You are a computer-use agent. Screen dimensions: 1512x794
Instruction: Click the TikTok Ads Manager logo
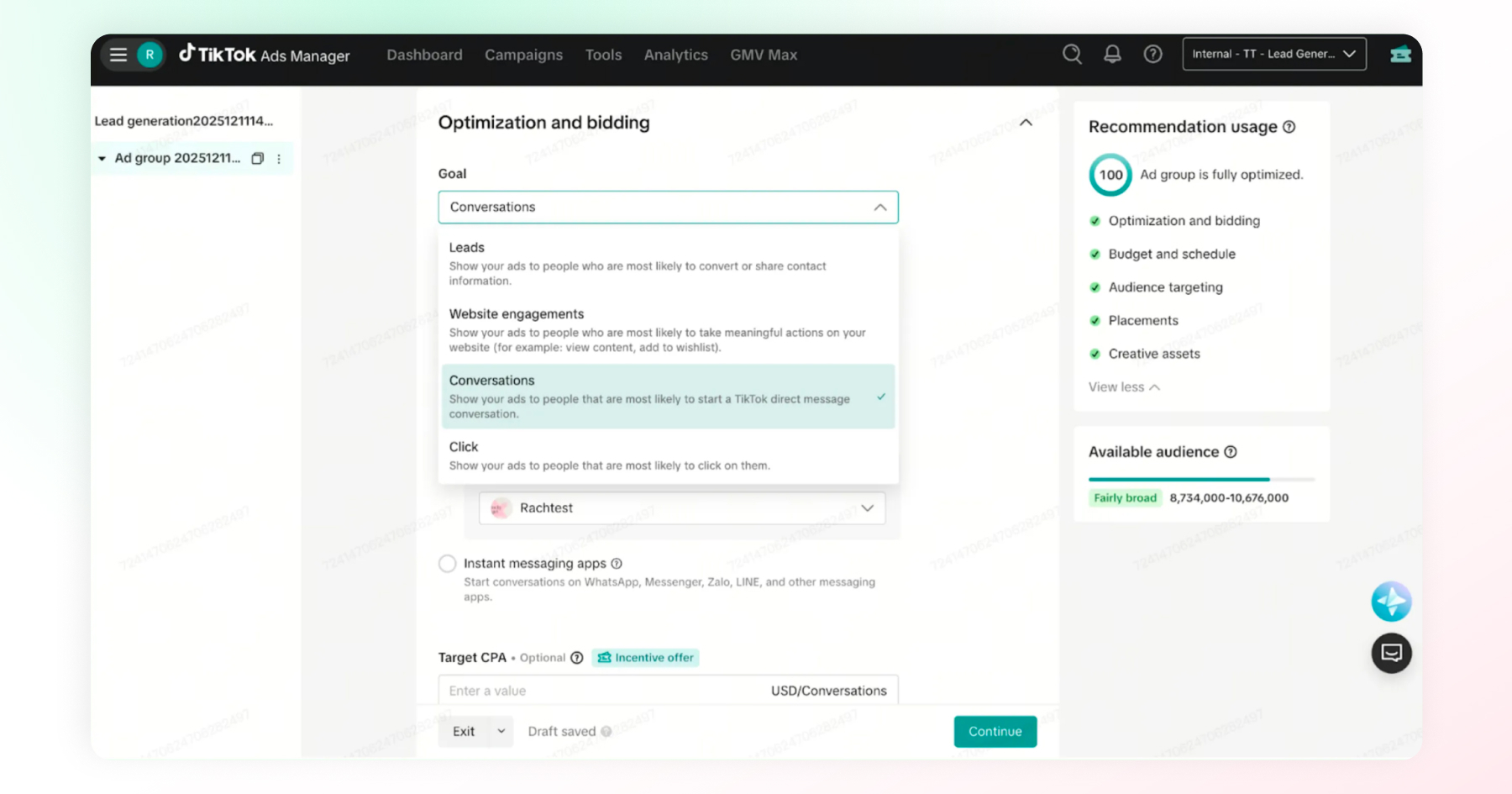[x=265, y=55]
